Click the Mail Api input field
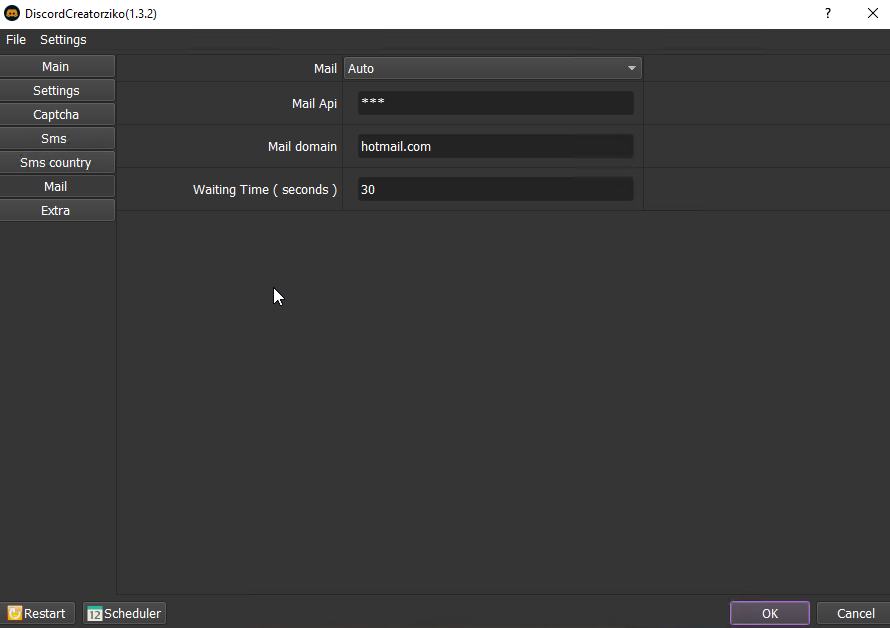The image size is (890, 628). click(496, 103)
